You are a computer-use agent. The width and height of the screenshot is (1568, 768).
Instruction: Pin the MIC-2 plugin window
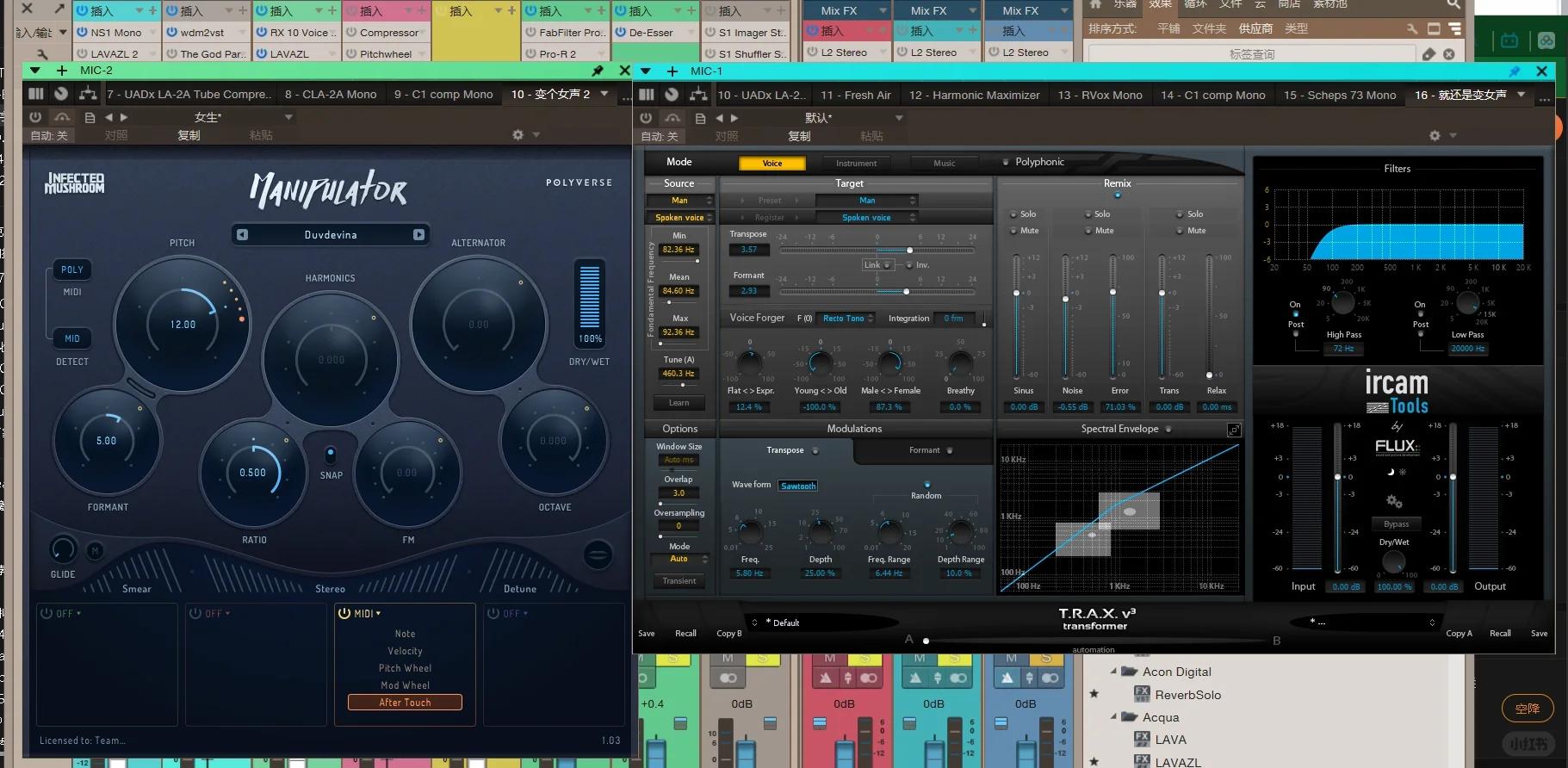(598, 71)
